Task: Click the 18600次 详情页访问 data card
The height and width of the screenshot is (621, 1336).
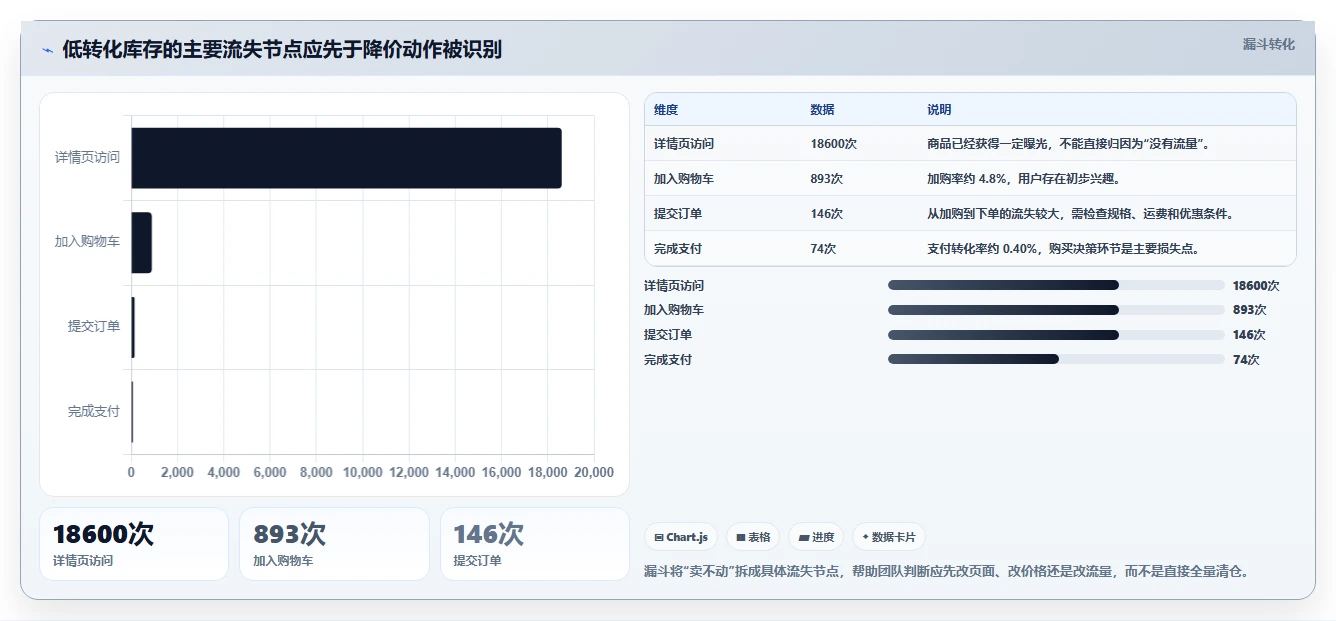Action: pos(134,544)
